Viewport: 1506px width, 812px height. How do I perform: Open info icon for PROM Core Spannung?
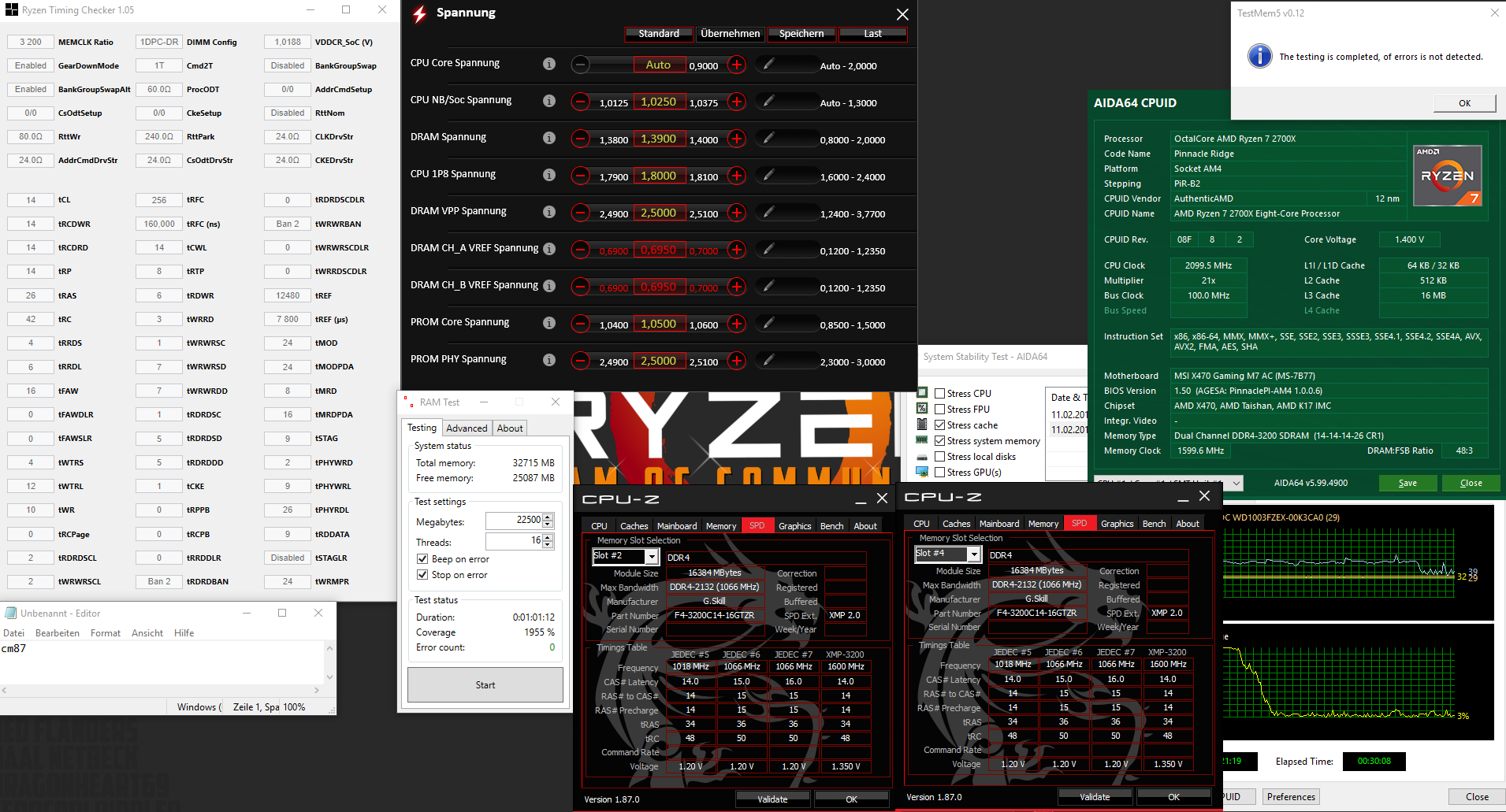click(x=549, y=323)
